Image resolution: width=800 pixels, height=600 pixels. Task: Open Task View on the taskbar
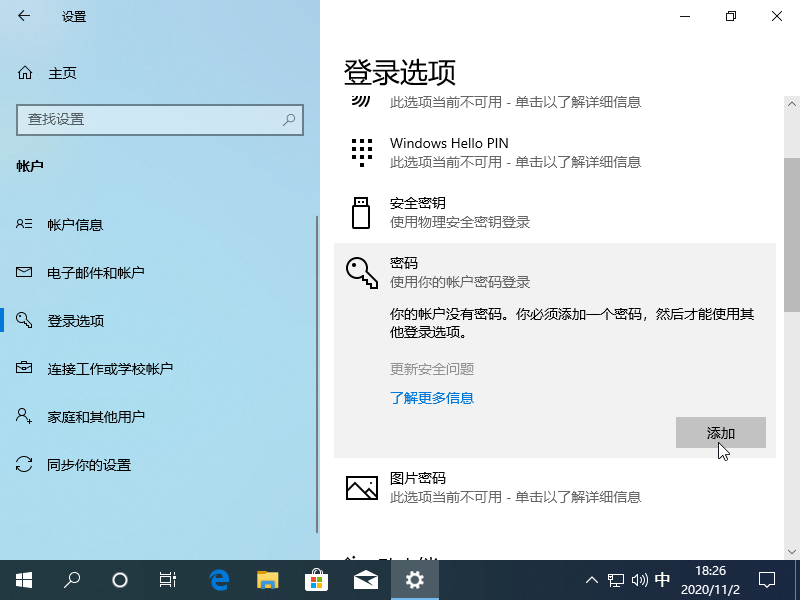coord(167,580)
